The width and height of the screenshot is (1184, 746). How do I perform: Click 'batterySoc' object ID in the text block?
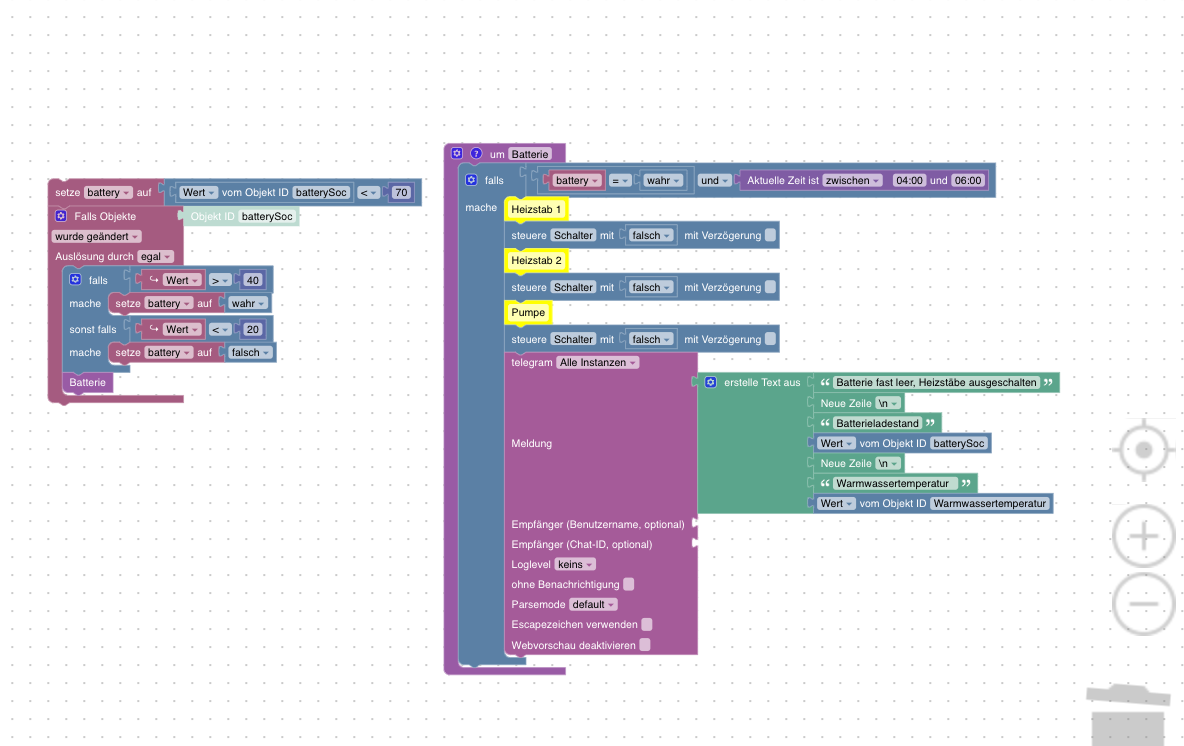pos(959,443)
